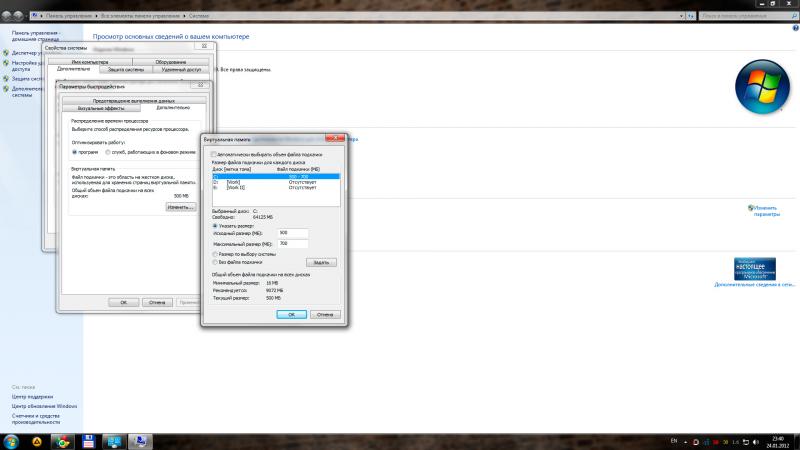Image resolution: width=800 pixels, height=450 pixels.
Task: Open the address bar history dropdown
Action: (x=681, y=16)
